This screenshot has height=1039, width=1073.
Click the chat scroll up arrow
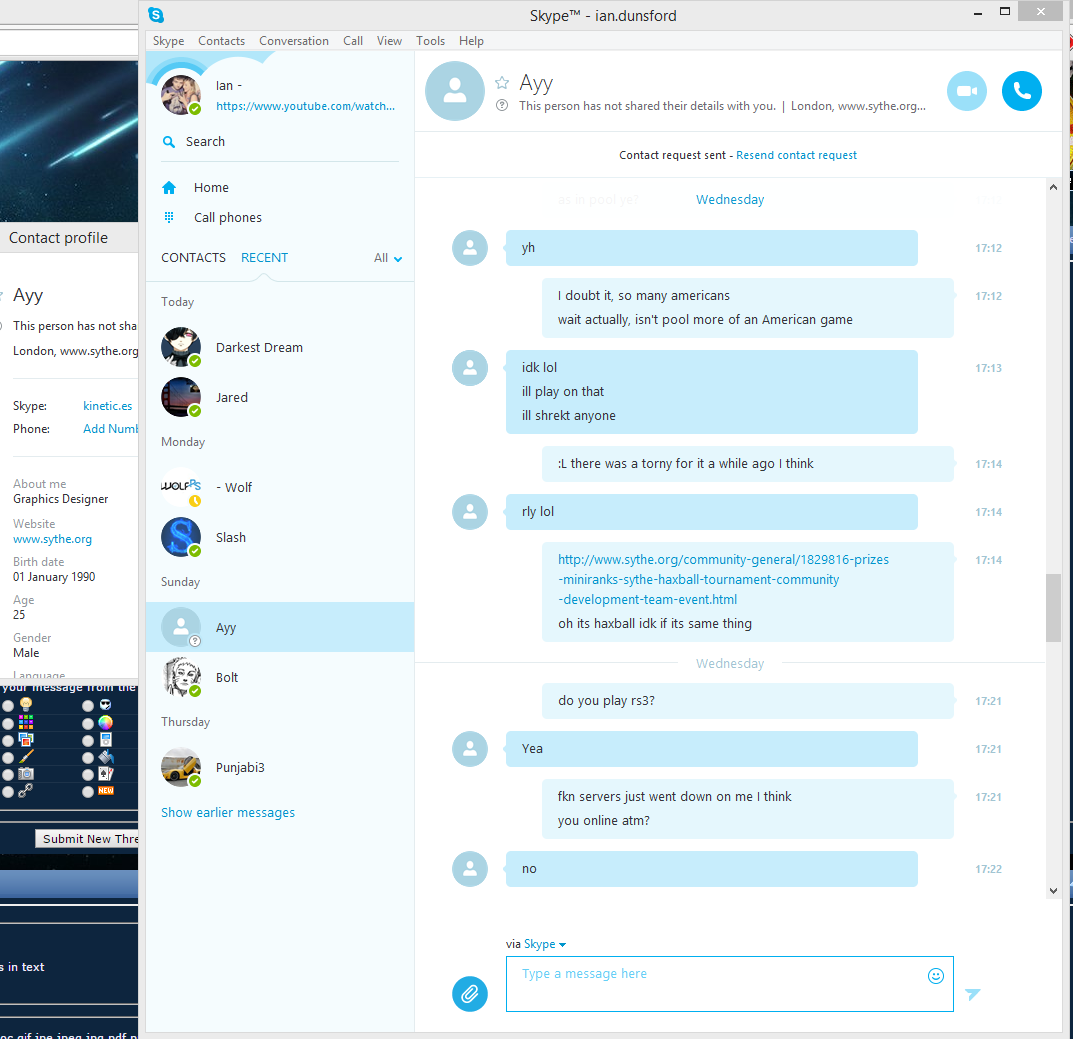1052,187
